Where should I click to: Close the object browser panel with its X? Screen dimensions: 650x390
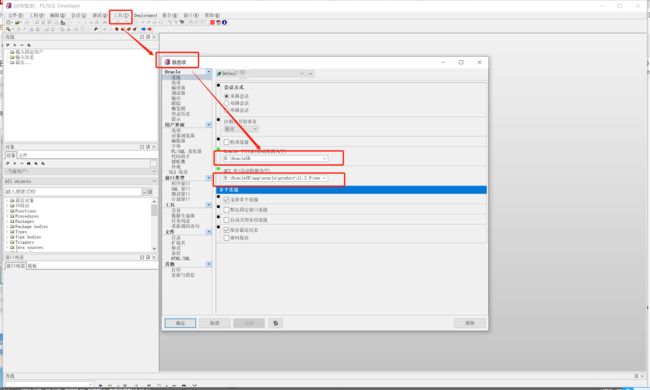coord(154,147)
